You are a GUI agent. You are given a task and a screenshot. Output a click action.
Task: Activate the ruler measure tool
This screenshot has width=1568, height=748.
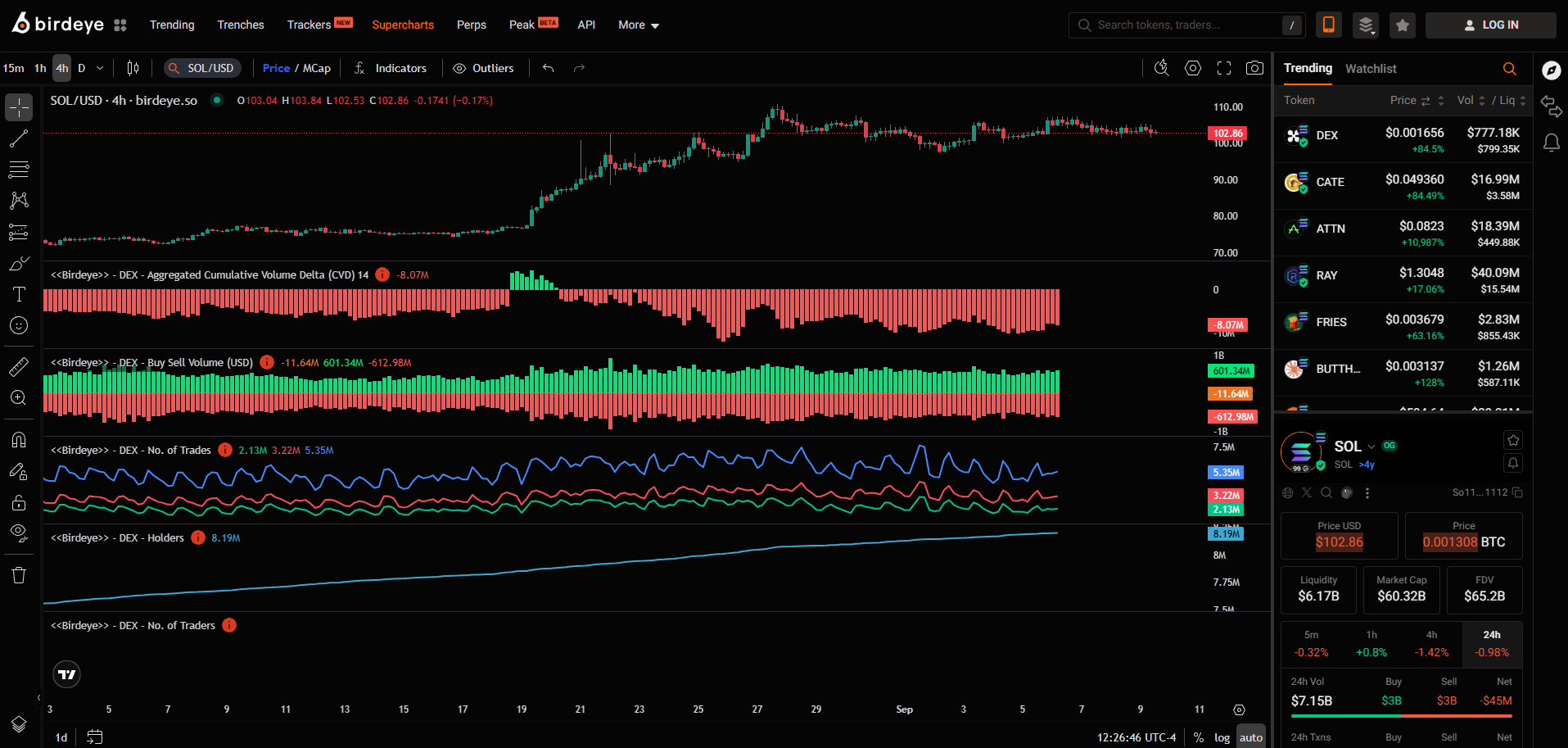19,366
